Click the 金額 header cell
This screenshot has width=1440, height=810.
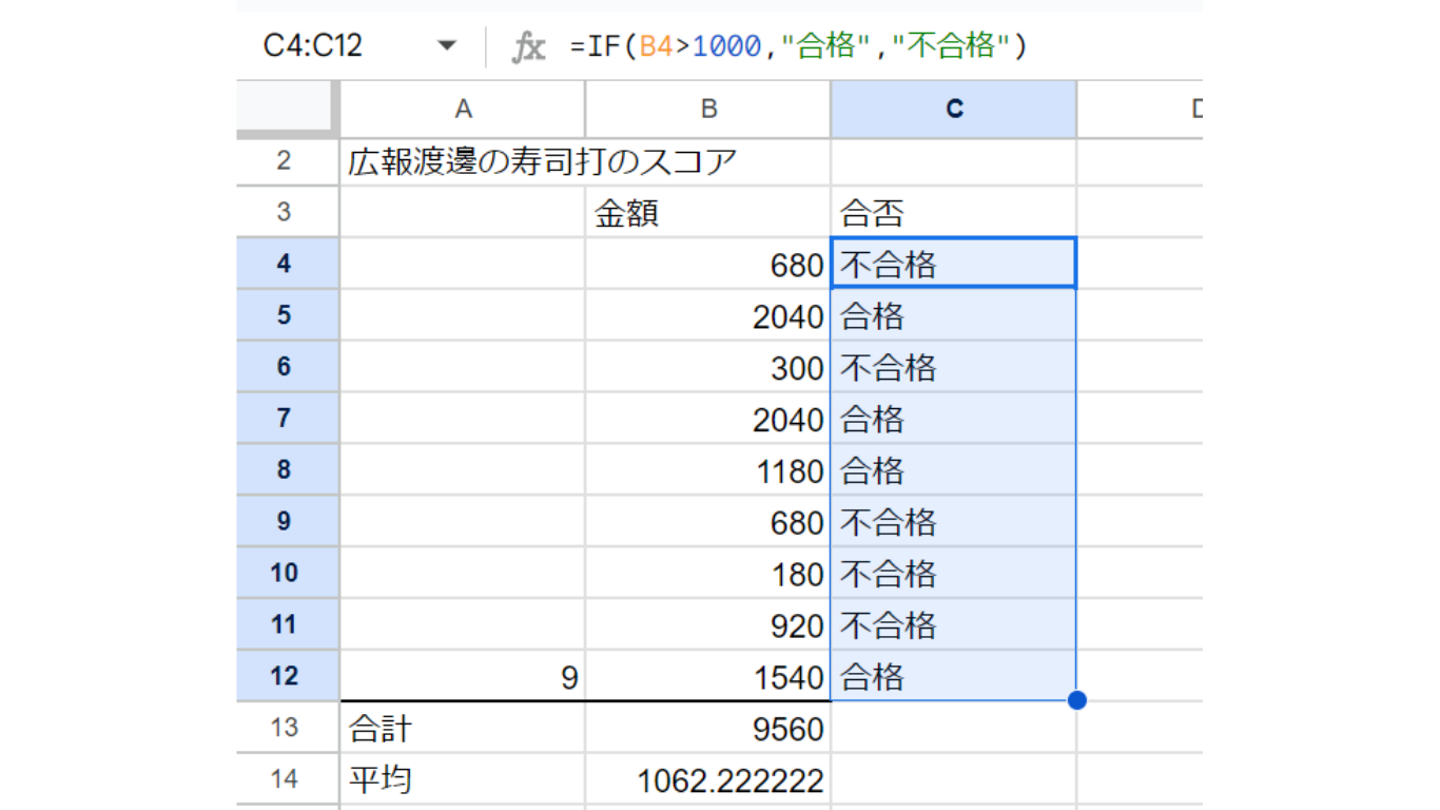[708, 212]
